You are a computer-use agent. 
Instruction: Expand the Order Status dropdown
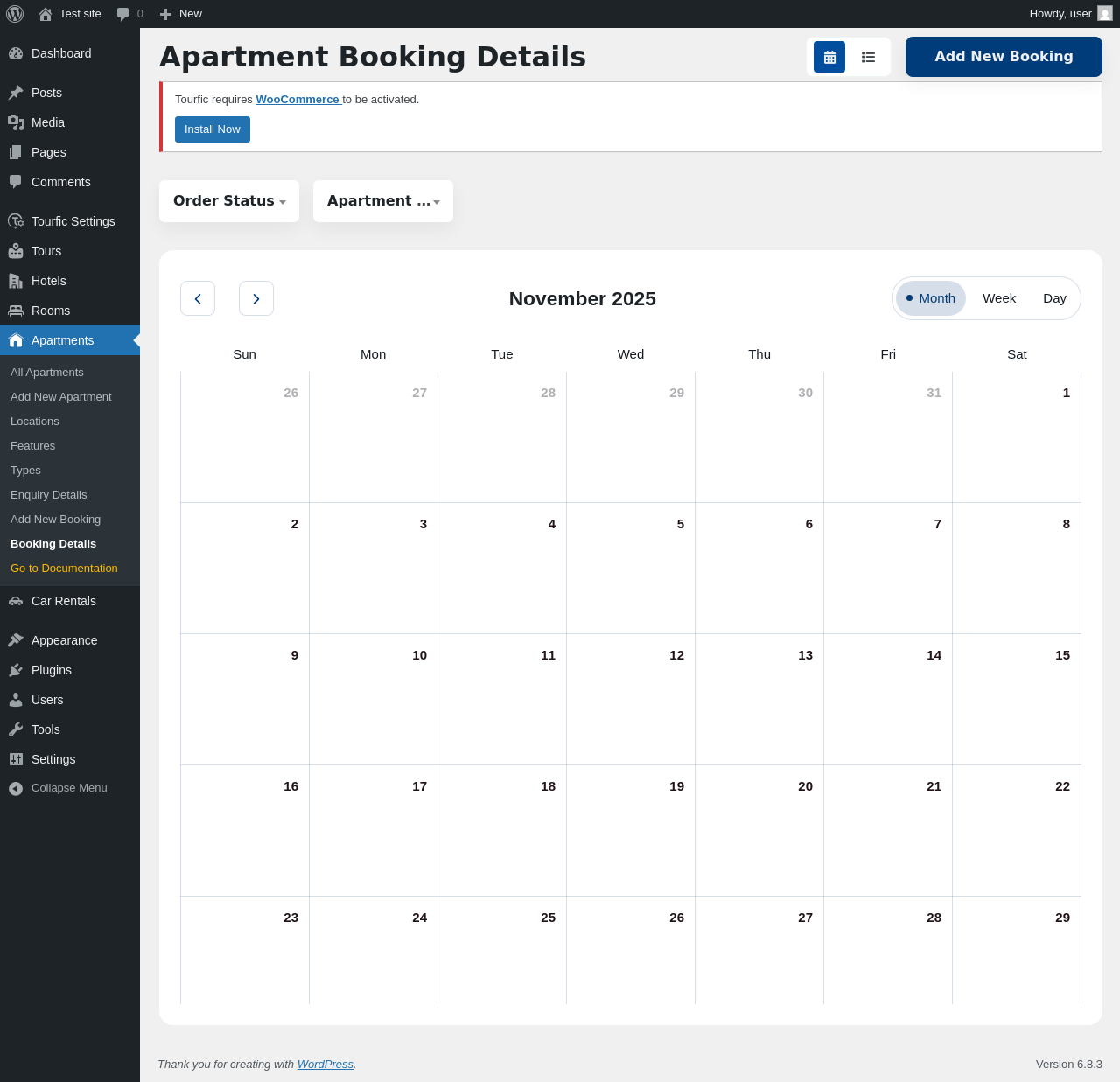click(x=229, y=201)
